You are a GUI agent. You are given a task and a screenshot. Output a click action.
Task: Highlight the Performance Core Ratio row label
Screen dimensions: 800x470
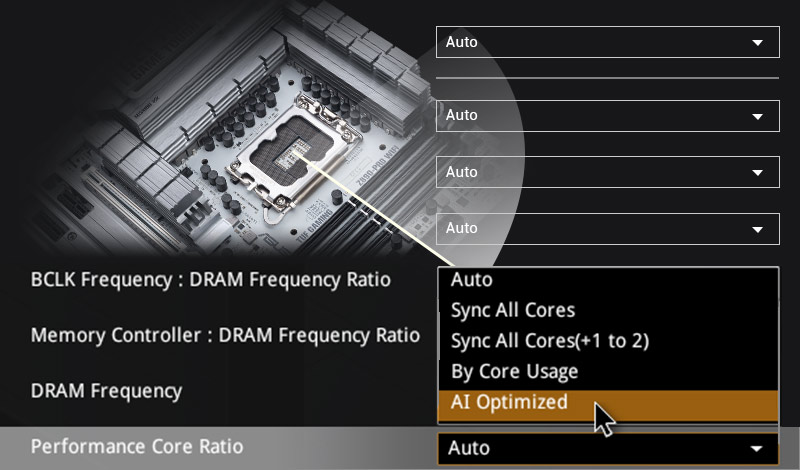(137, 446)
